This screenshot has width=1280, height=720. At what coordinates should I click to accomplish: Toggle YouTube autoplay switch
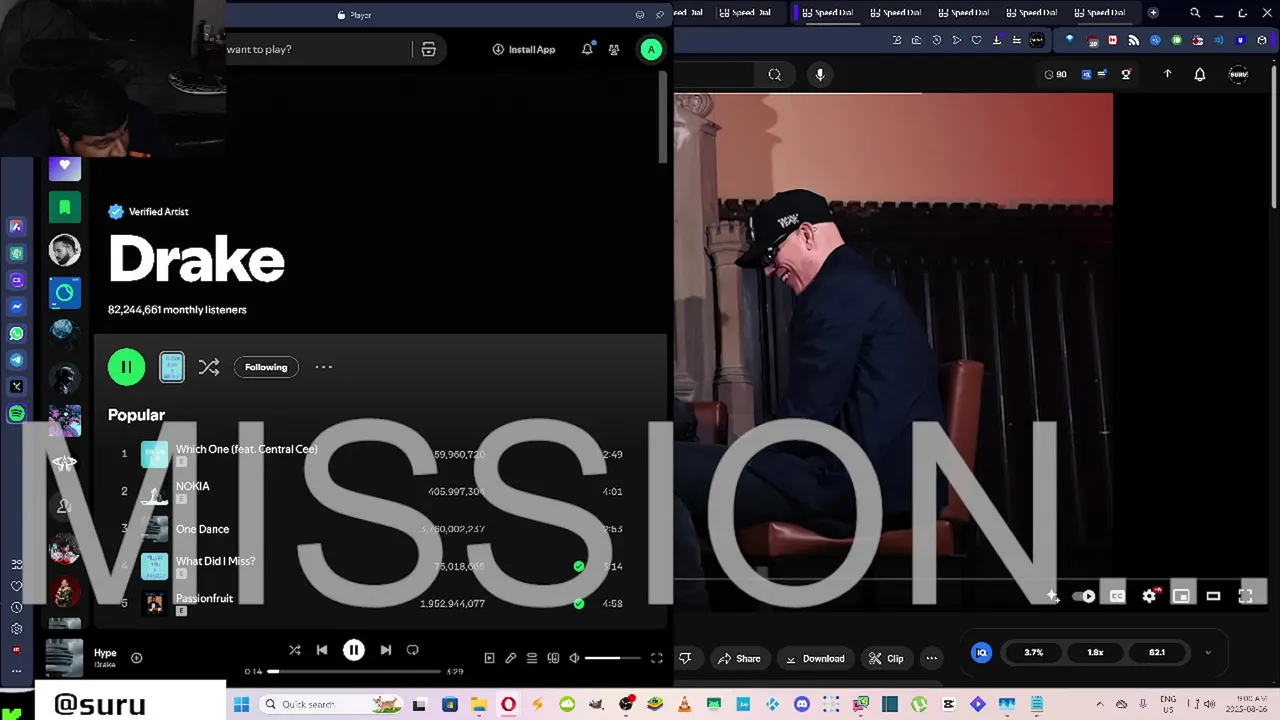pos(1084,596)
